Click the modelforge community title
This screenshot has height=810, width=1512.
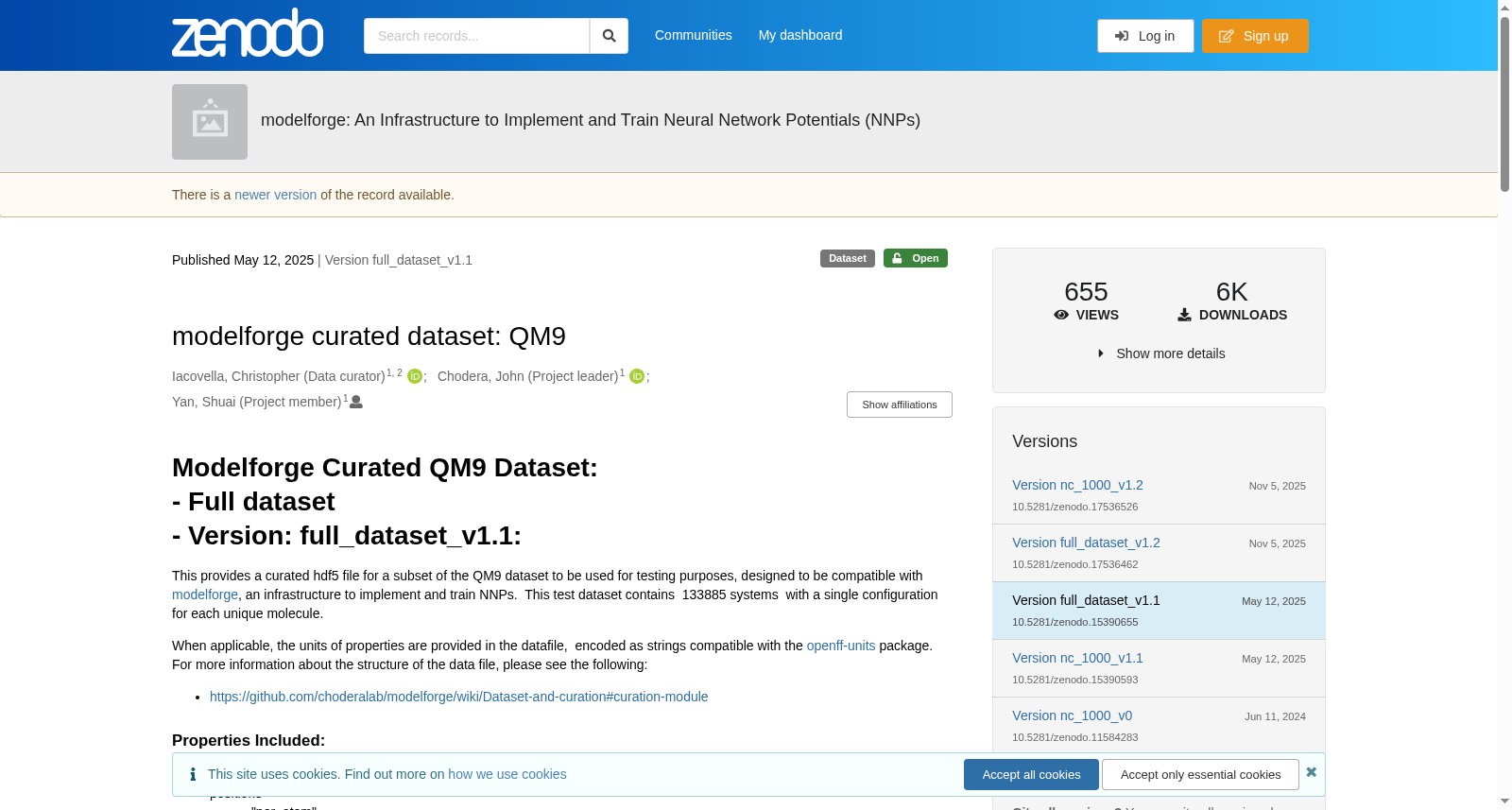(x=591, y=120)
